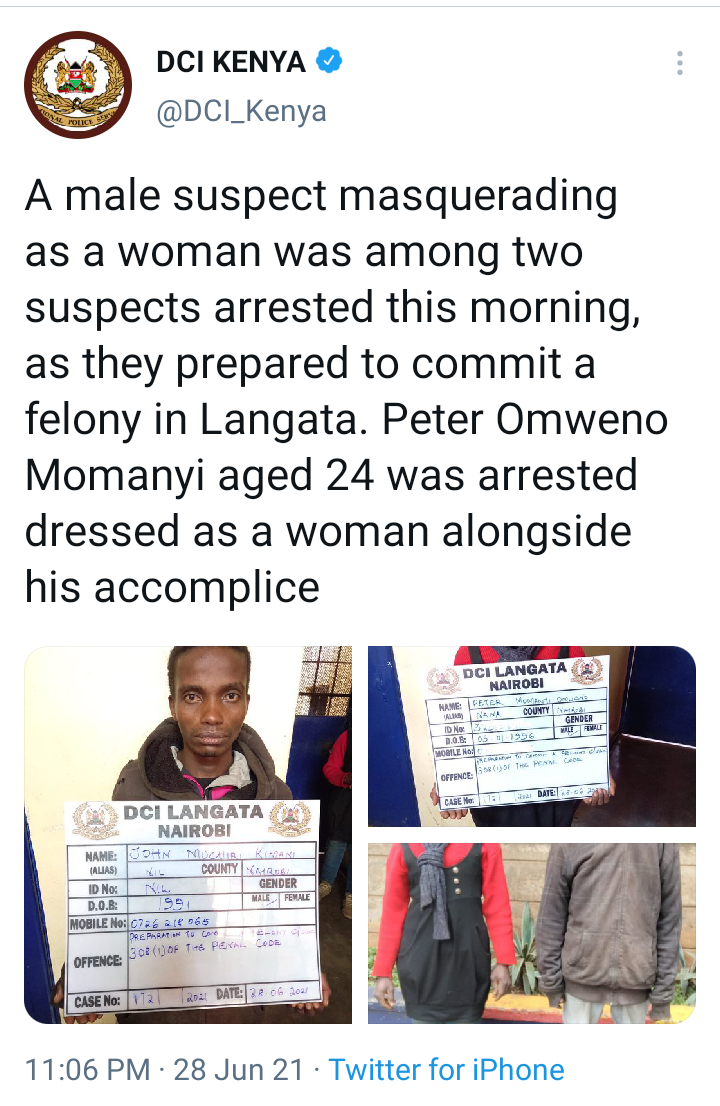Open the DCI KENYA display name
Image resolution: width=720 pixels, height=1106 pixels.
(231, 62)
